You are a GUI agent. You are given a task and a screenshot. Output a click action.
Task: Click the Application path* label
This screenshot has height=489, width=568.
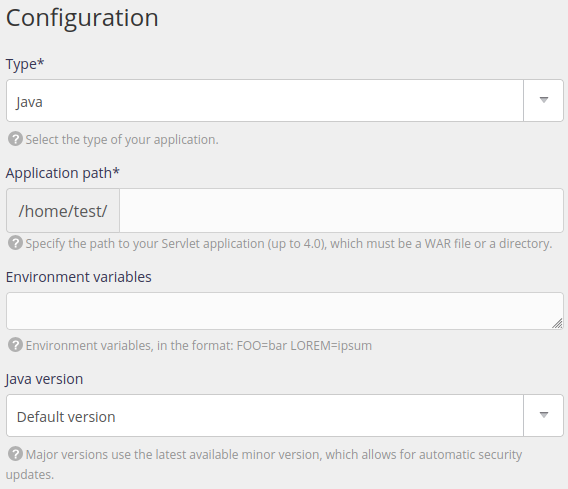[63, 173]
